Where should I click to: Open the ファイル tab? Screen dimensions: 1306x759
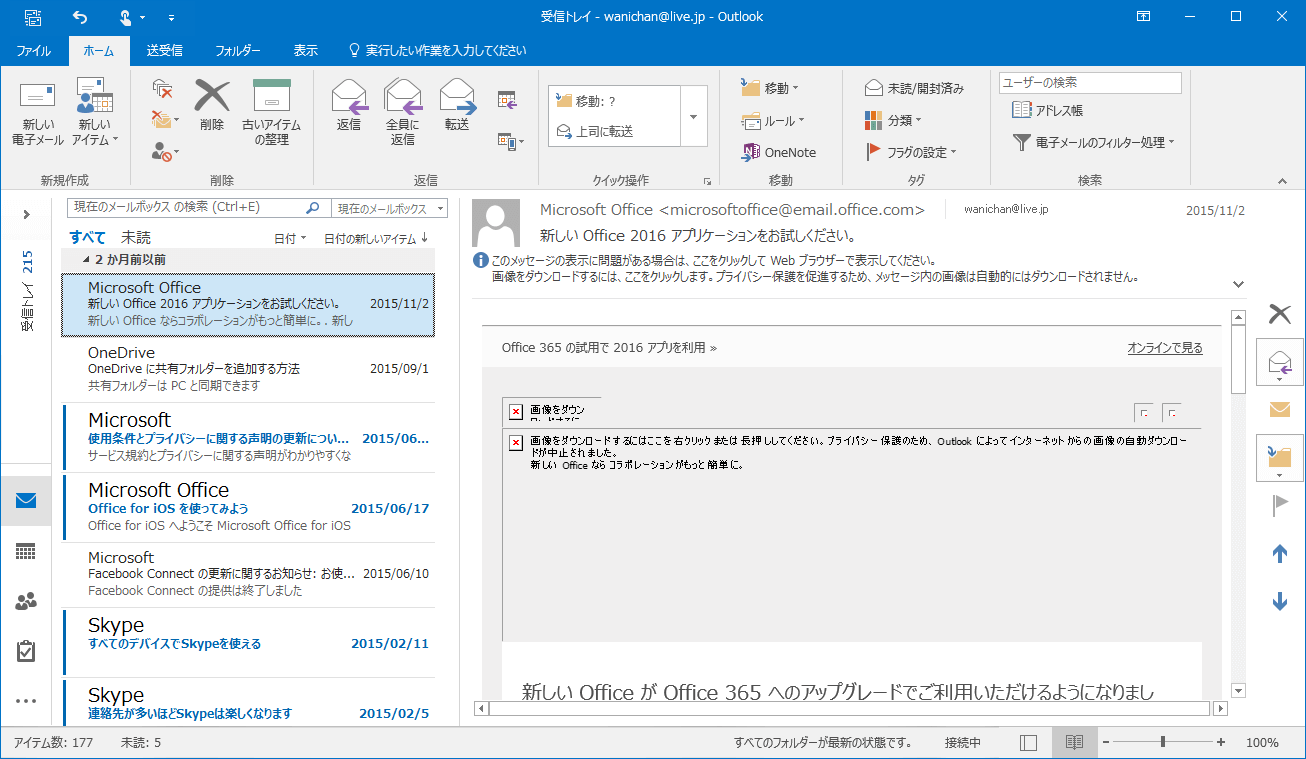34,50
